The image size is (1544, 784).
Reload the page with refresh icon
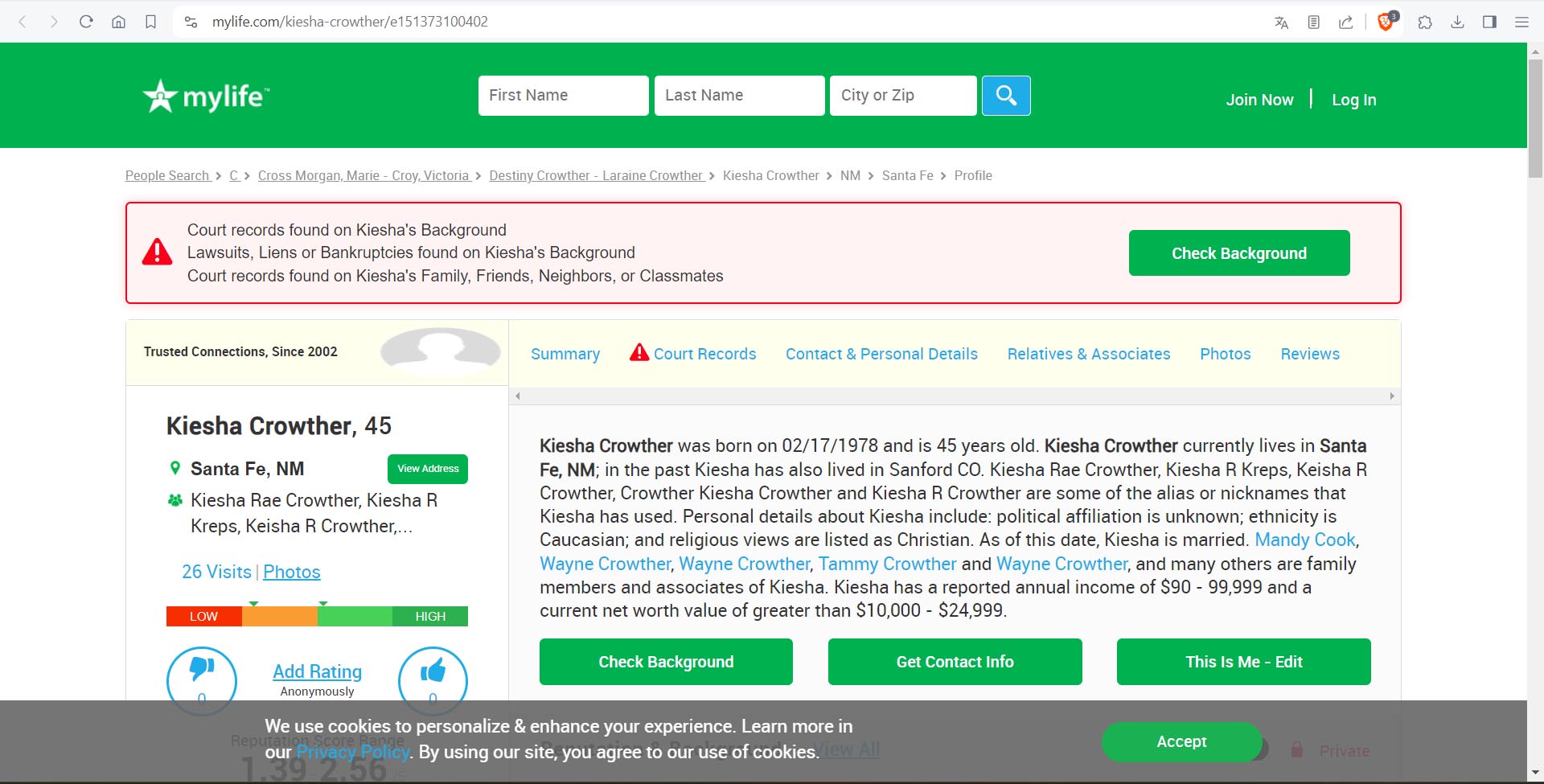point(86,22)
